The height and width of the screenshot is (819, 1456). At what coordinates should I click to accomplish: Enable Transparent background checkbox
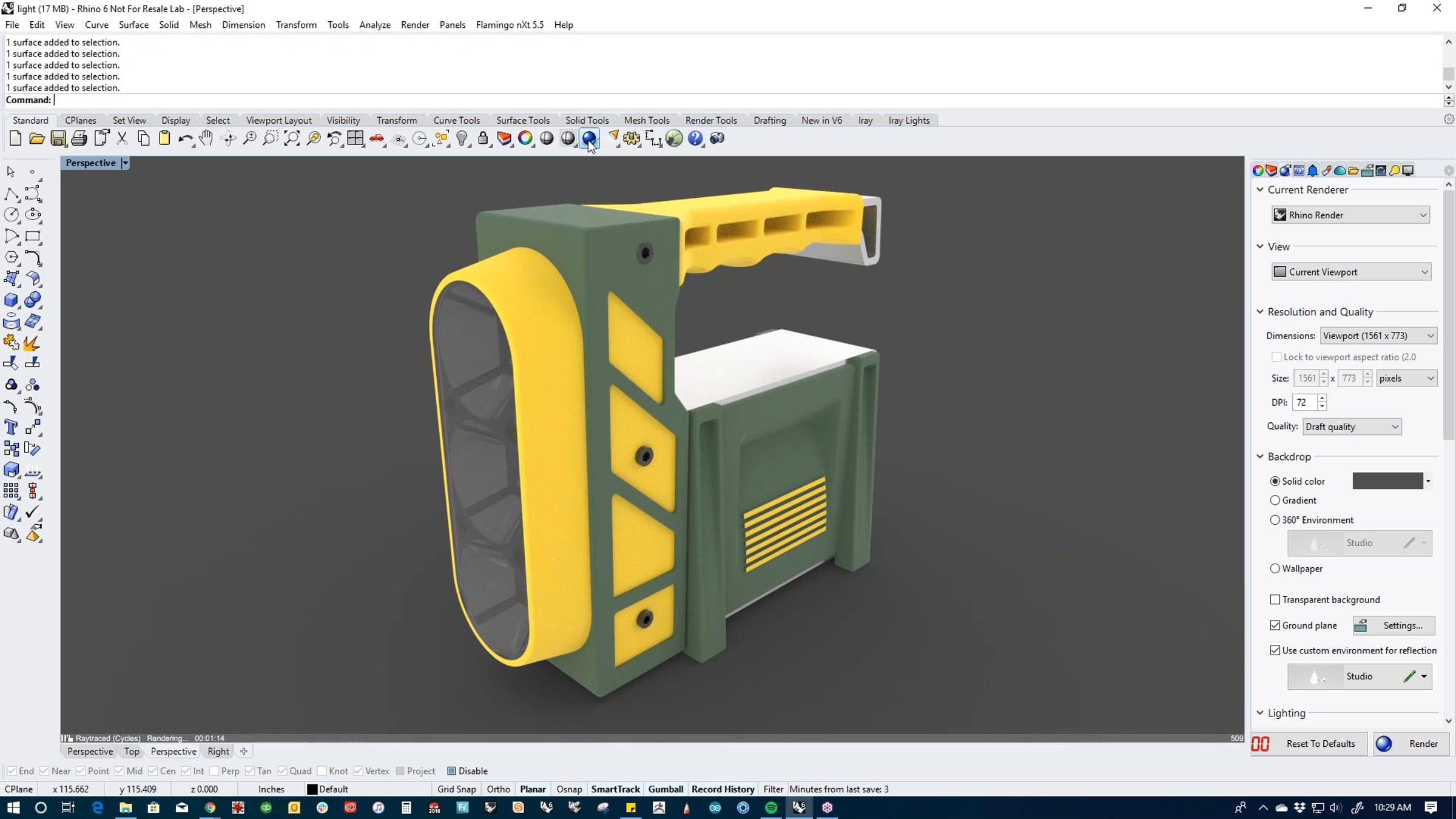[1275, 599]
